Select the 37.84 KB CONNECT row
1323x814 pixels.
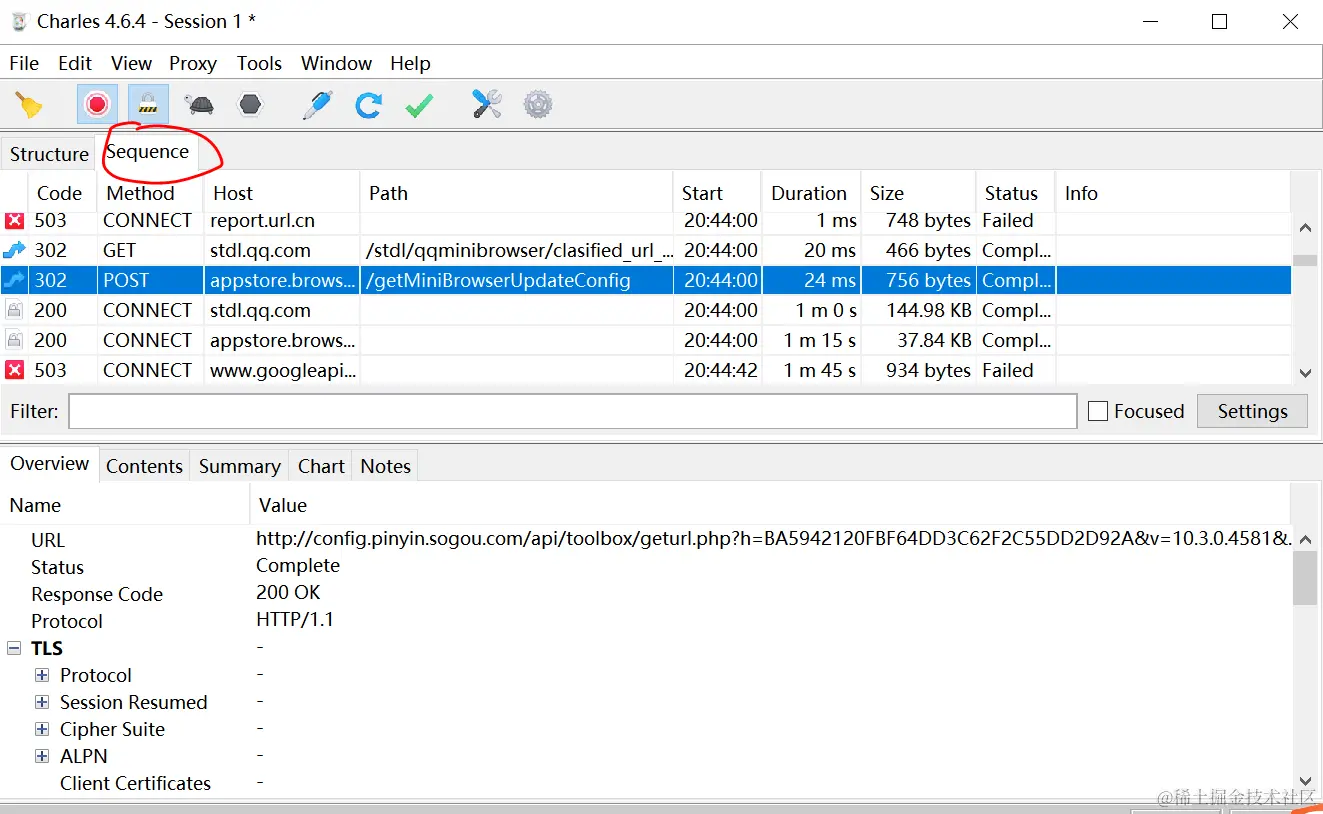tap(646, 340)
